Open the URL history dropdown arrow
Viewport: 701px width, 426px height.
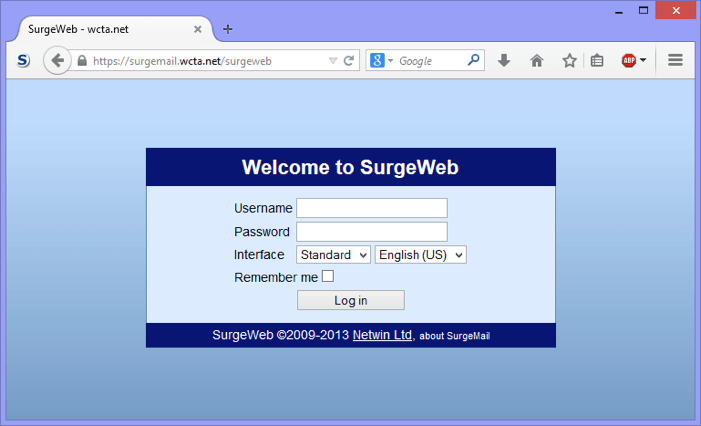pos(333,61)
